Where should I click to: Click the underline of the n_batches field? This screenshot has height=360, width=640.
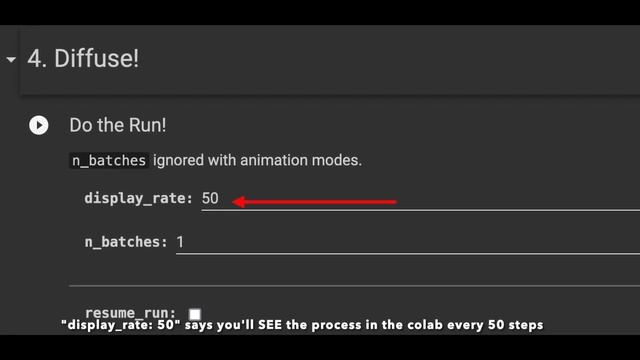coord(408,253)
